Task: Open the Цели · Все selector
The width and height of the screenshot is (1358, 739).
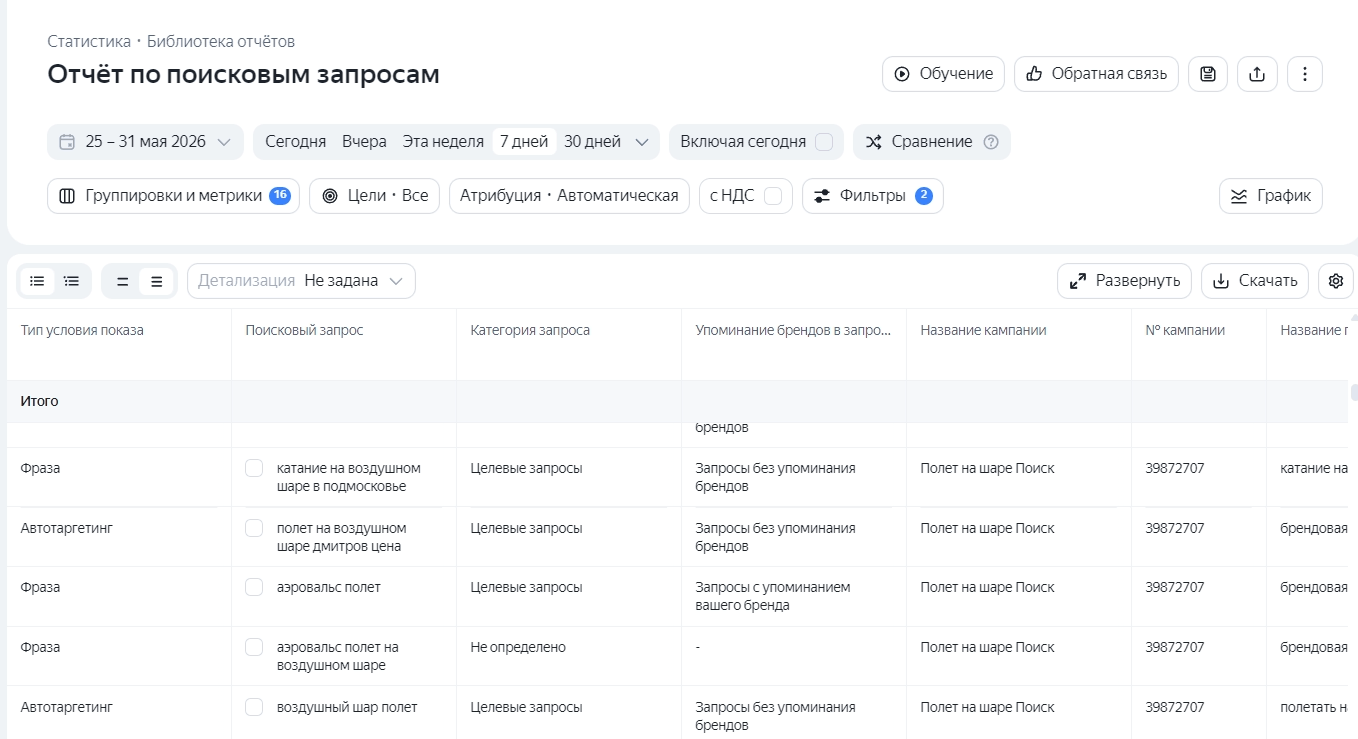Action: pos(374,196)
